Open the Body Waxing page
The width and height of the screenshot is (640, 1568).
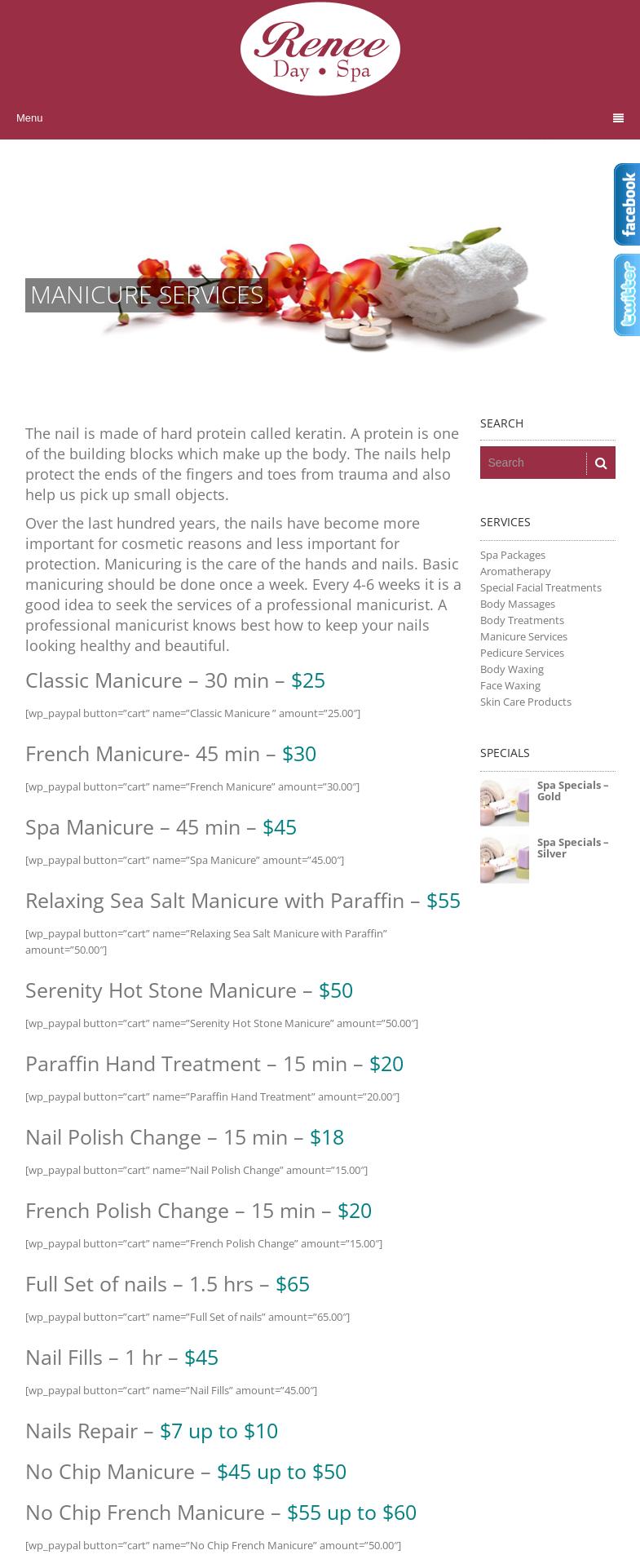(x=511, y=669)
